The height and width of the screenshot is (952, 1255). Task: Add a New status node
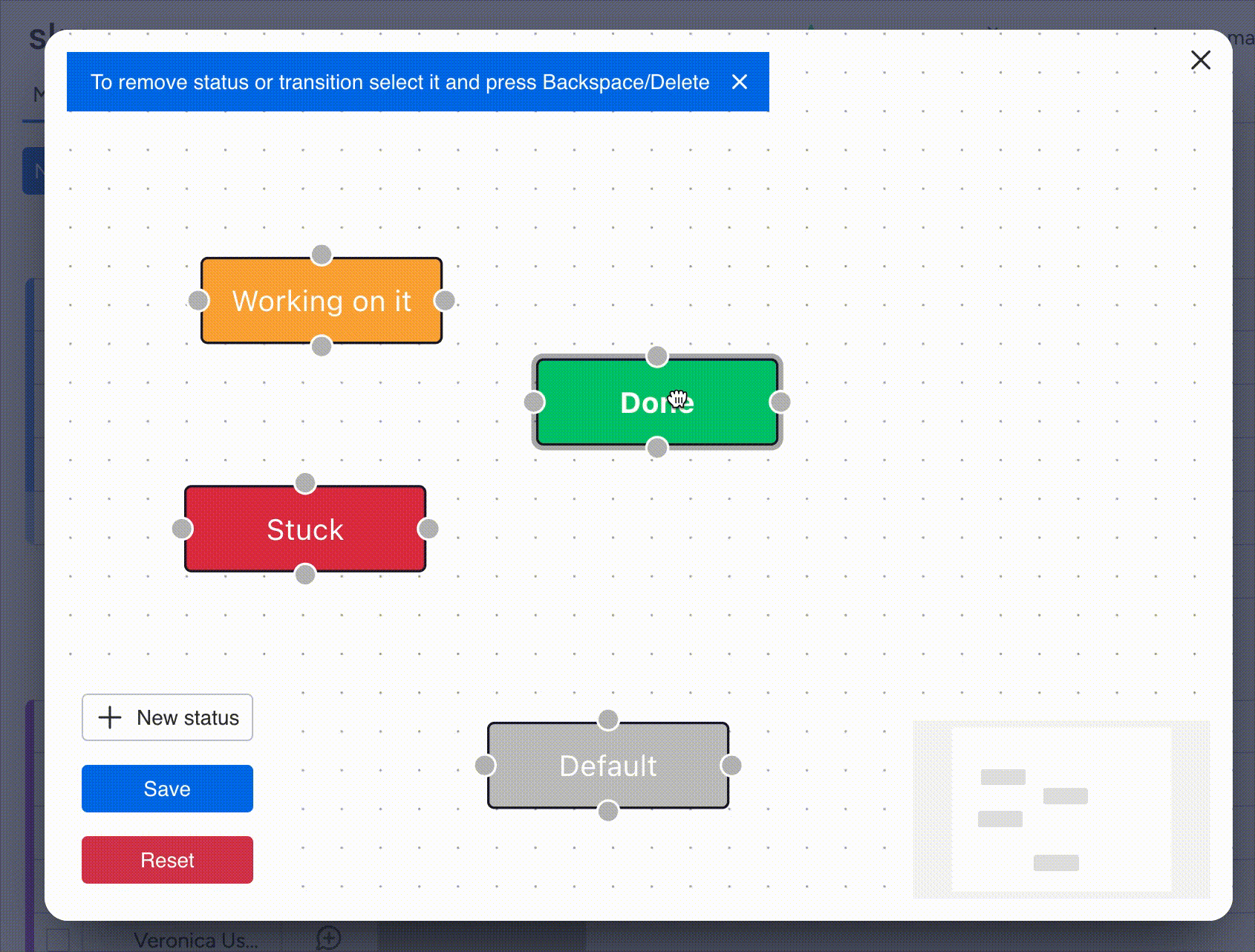(x=167, y=717)
